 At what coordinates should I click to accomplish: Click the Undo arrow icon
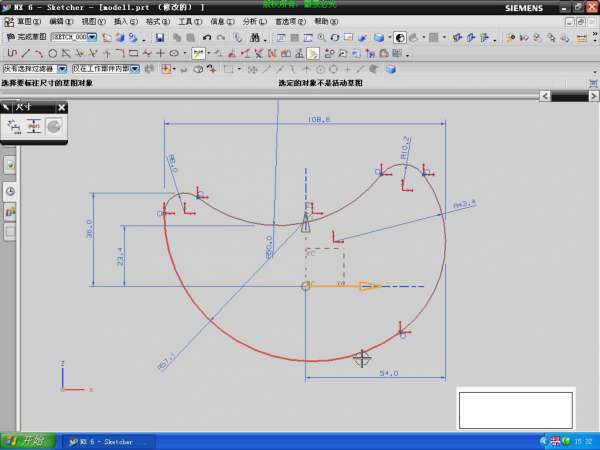[207, 37]
